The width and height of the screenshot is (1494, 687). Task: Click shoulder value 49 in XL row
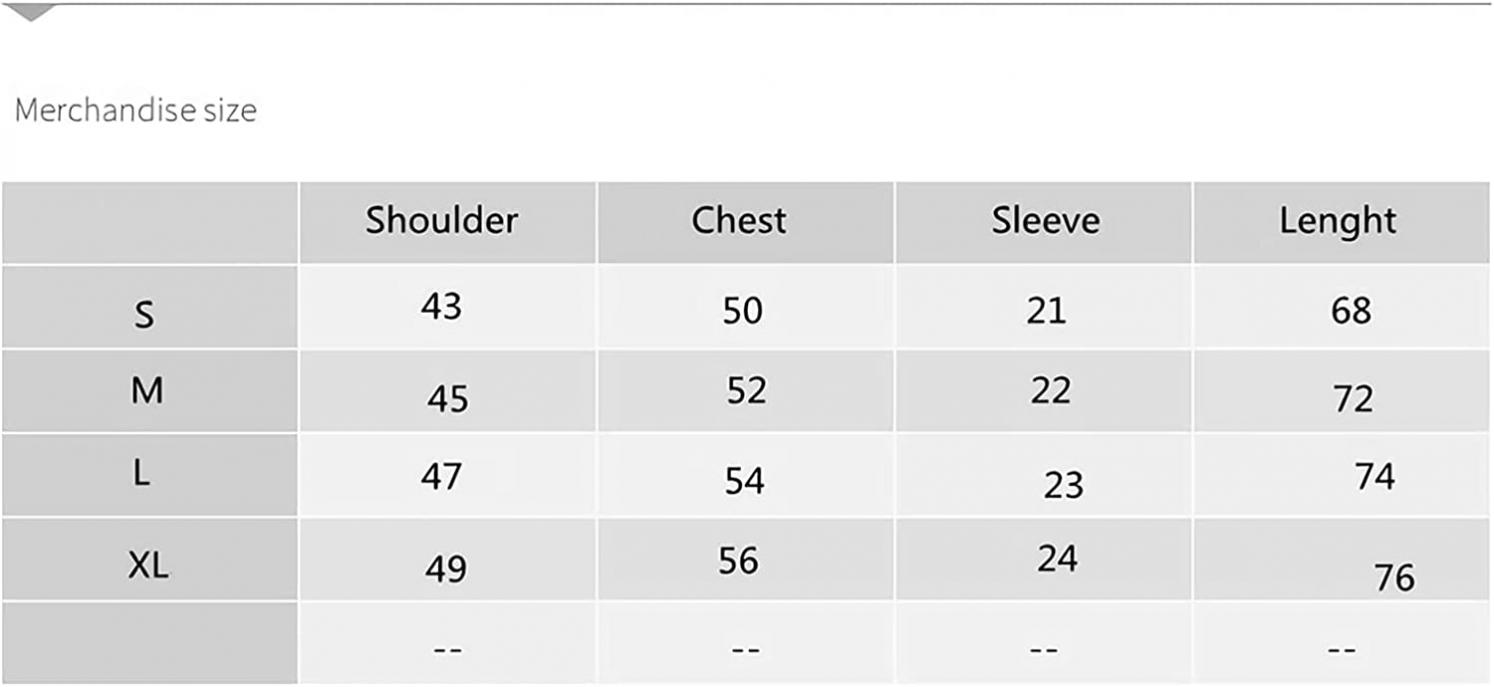446,569
